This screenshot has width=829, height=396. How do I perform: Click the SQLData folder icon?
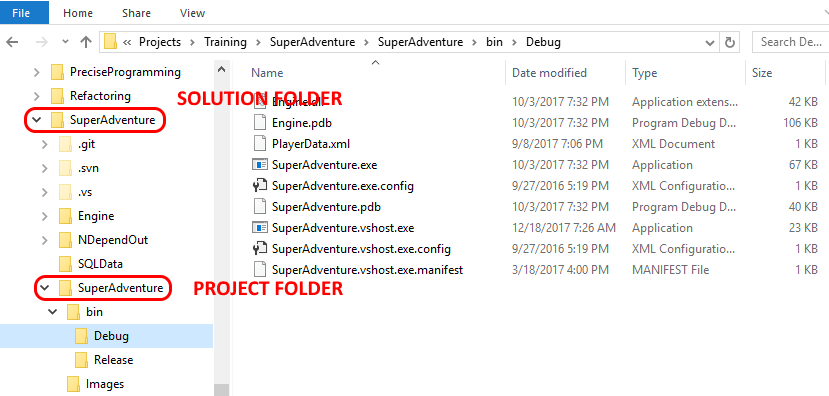65,264
